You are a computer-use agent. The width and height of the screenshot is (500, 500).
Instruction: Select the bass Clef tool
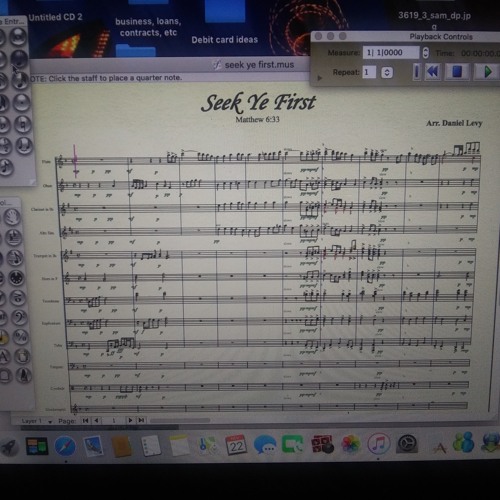[x=19, y=317]
